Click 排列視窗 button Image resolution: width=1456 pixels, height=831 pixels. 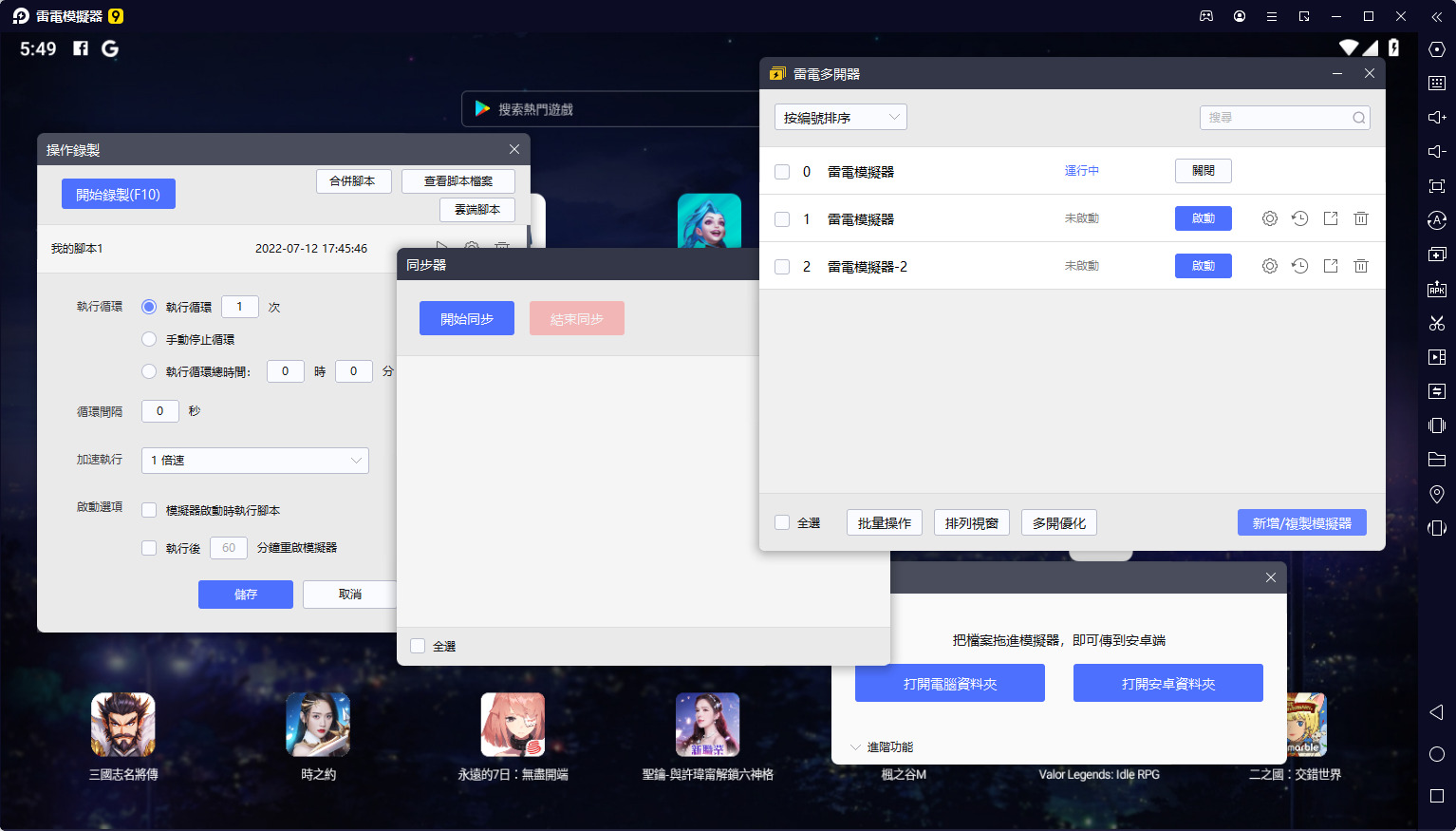click(x=972, y=522)
